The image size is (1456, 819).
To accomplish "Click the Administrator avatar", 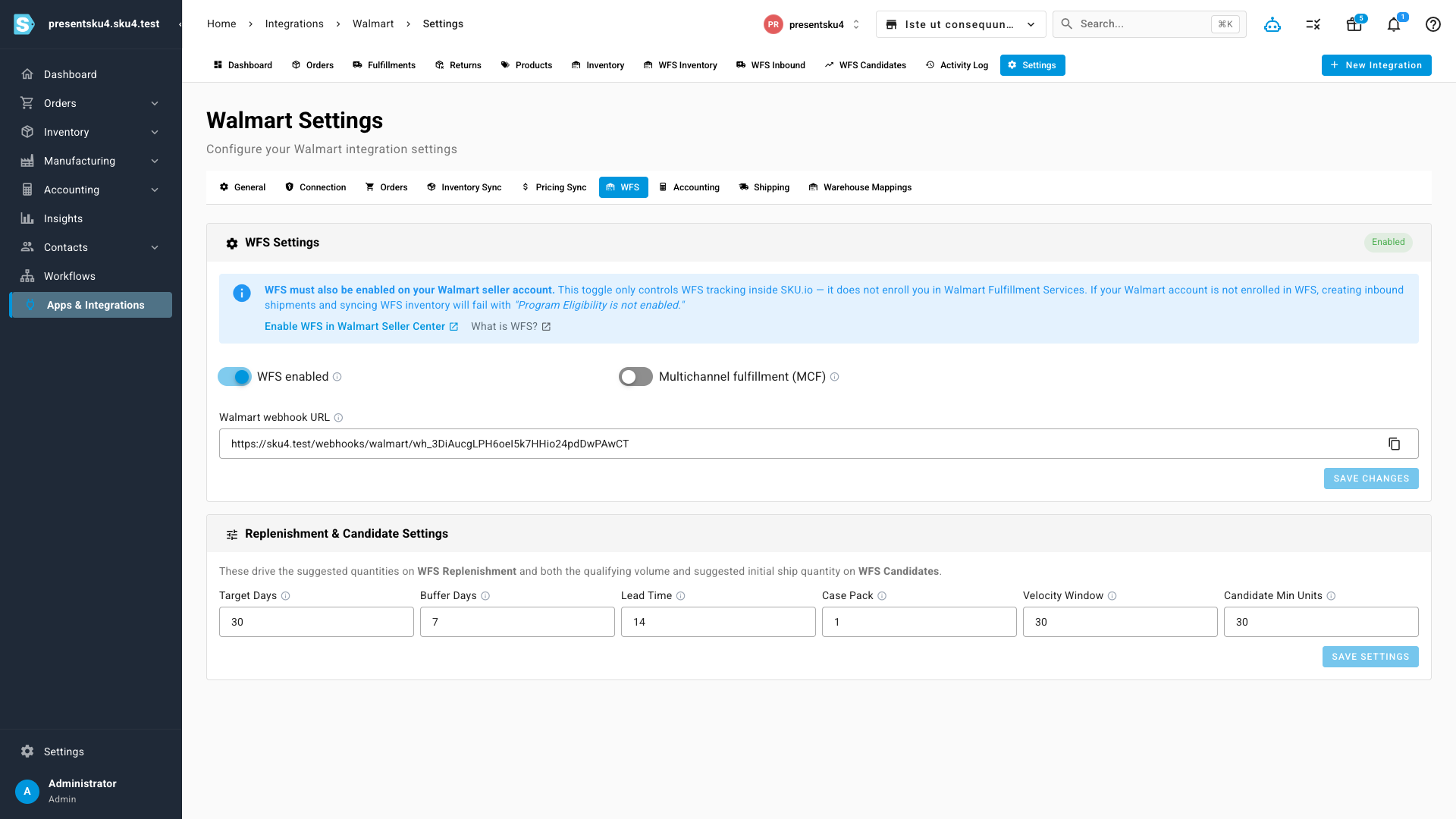I will [x=27, y=791].
